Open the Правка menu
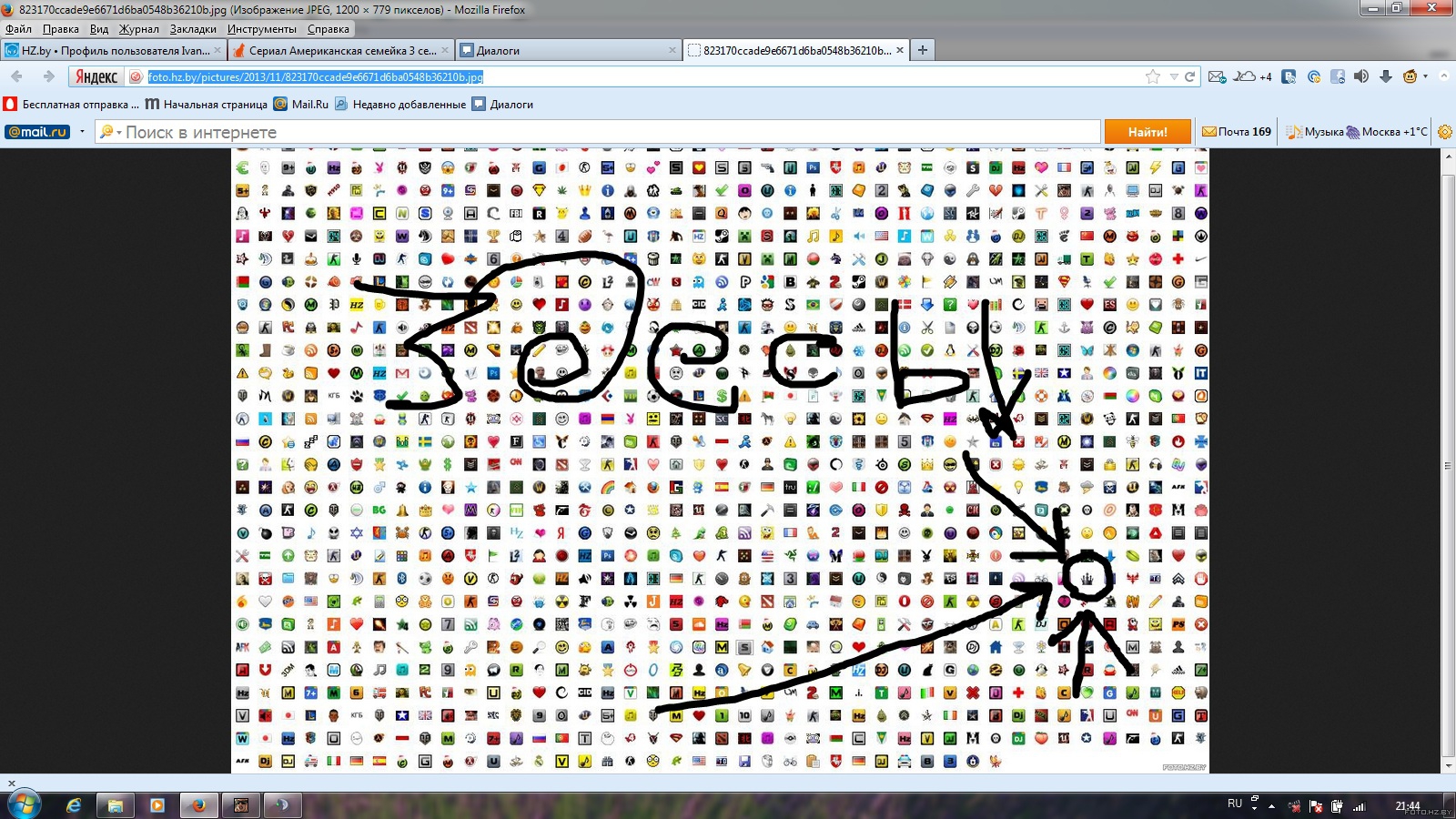The width and height of the screenshot is (1456, 819). click(61, 29)
